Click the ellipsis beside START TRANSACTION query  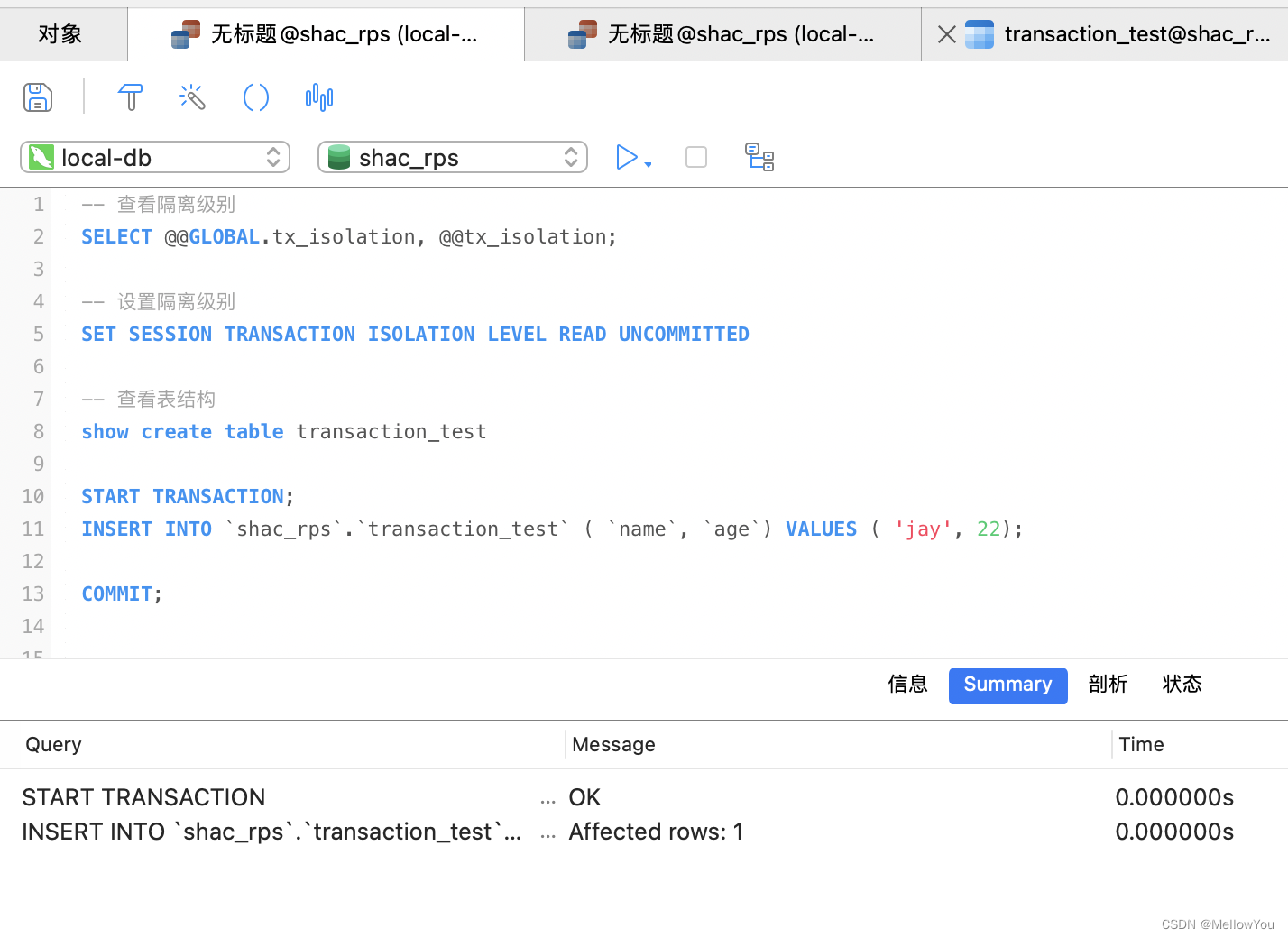point(547,800)
